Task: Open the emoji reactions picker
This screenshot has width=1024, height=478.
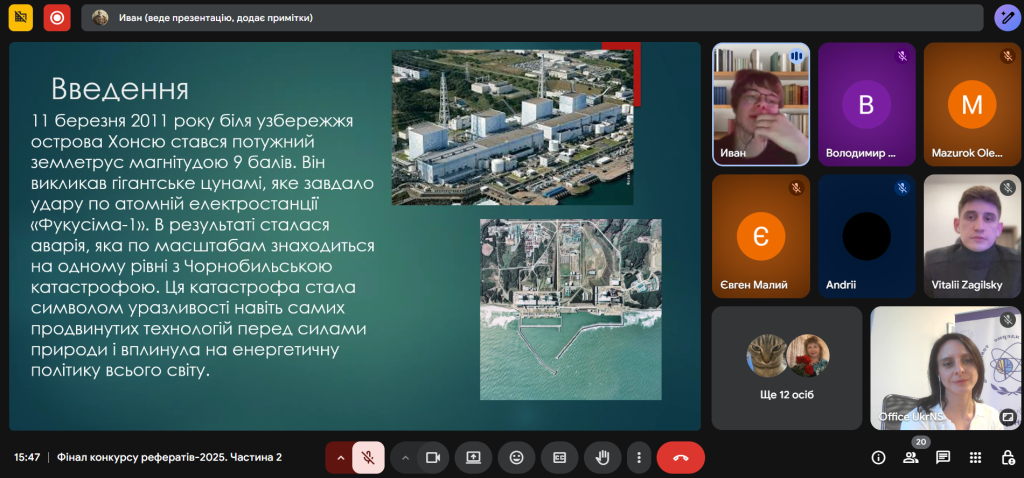Action: click(x=517, y=457)
